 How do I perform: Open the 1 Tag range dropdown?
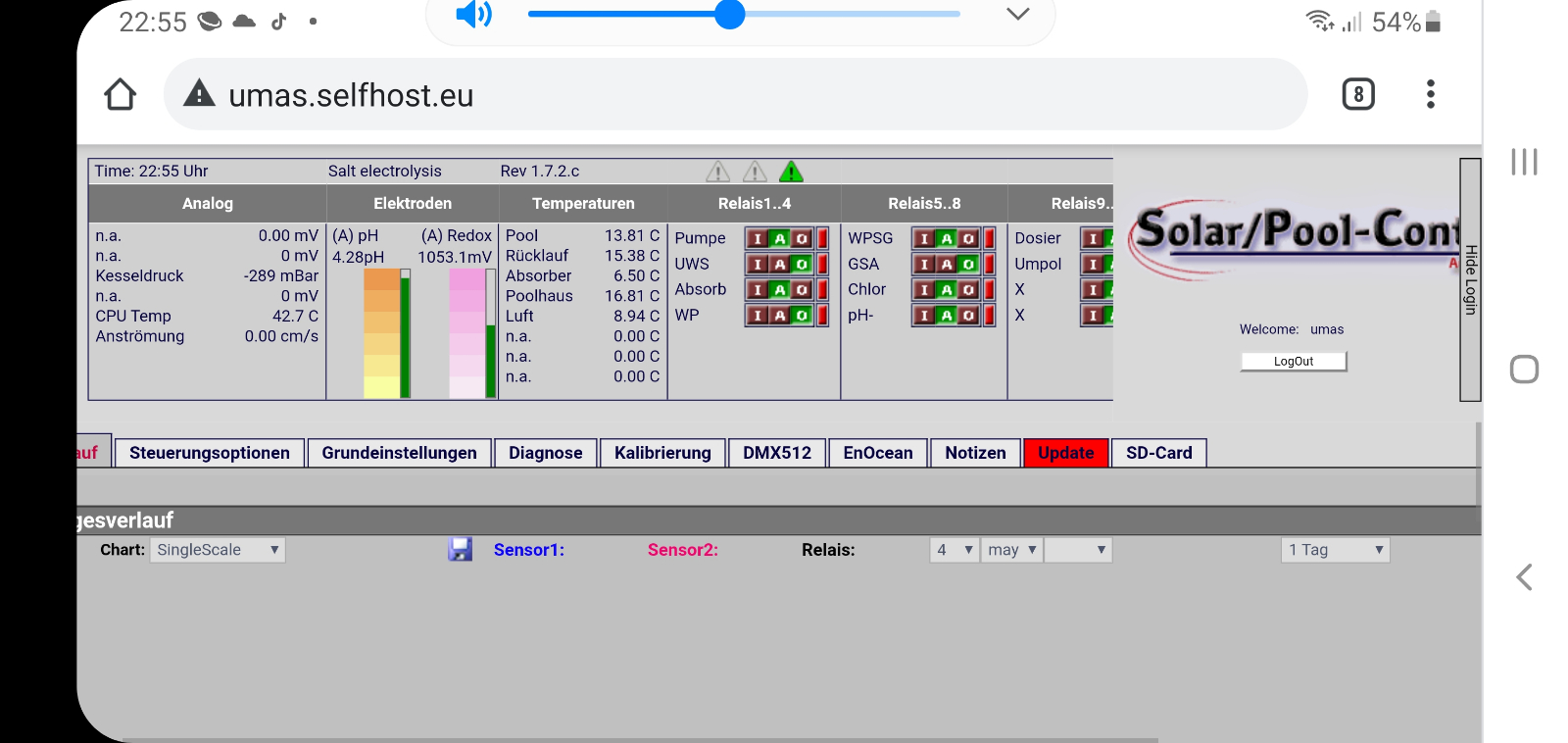tap(1335, 550)
